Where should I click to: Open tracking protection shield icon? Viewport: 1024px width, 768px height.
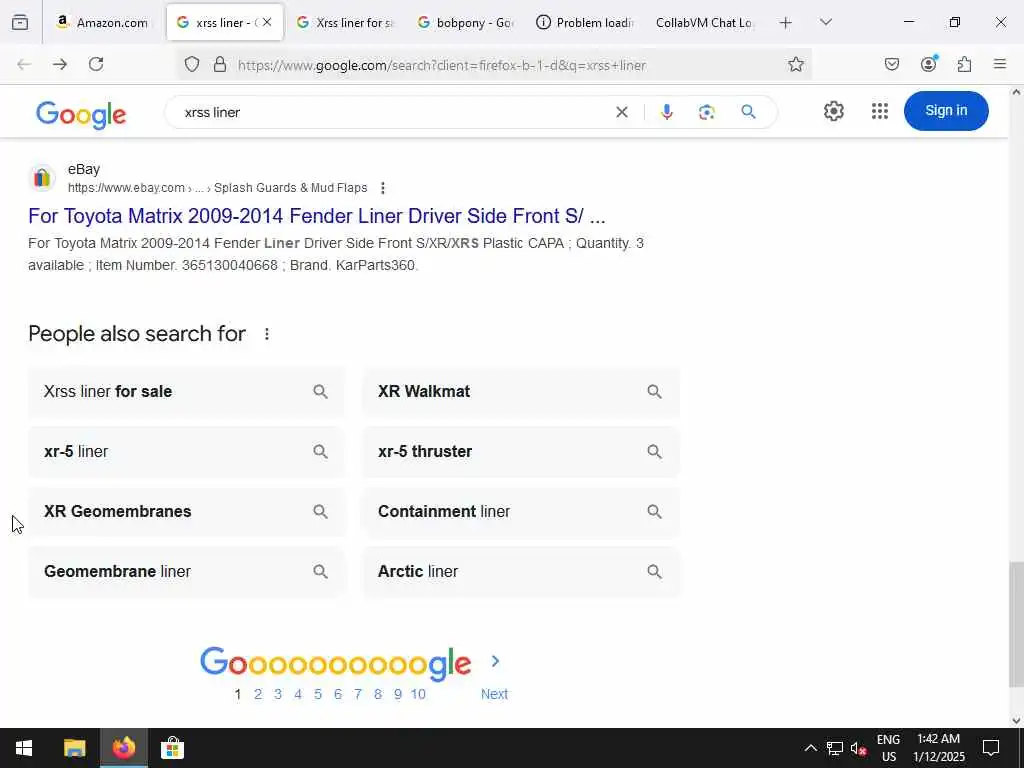coord(191,64)
